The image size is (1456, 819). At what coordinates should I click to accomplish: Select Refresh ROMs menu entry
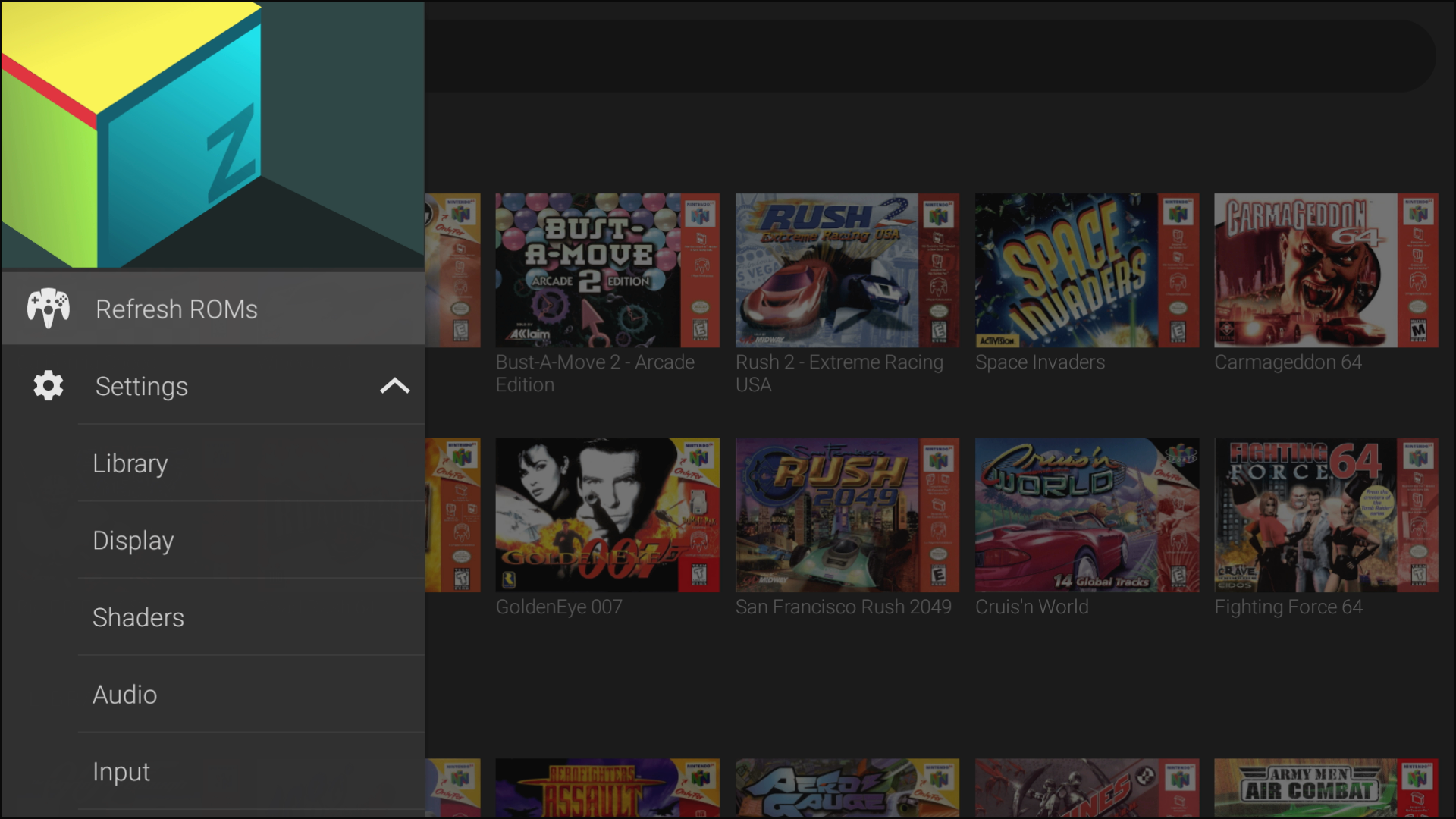pyautogui.click(x=177, y=309)
